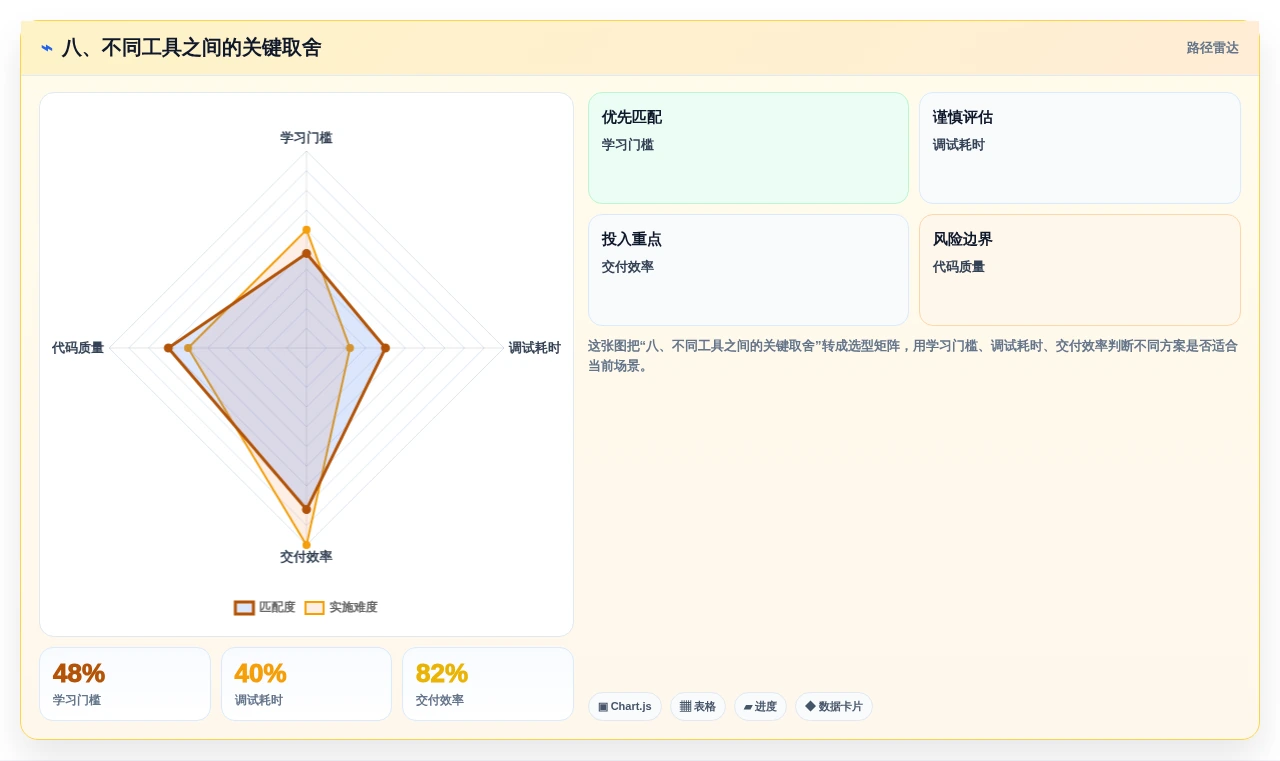Toggle the 实施难度 legend swatch
The width and height of the screenshot is (1280, 761).
315,607
